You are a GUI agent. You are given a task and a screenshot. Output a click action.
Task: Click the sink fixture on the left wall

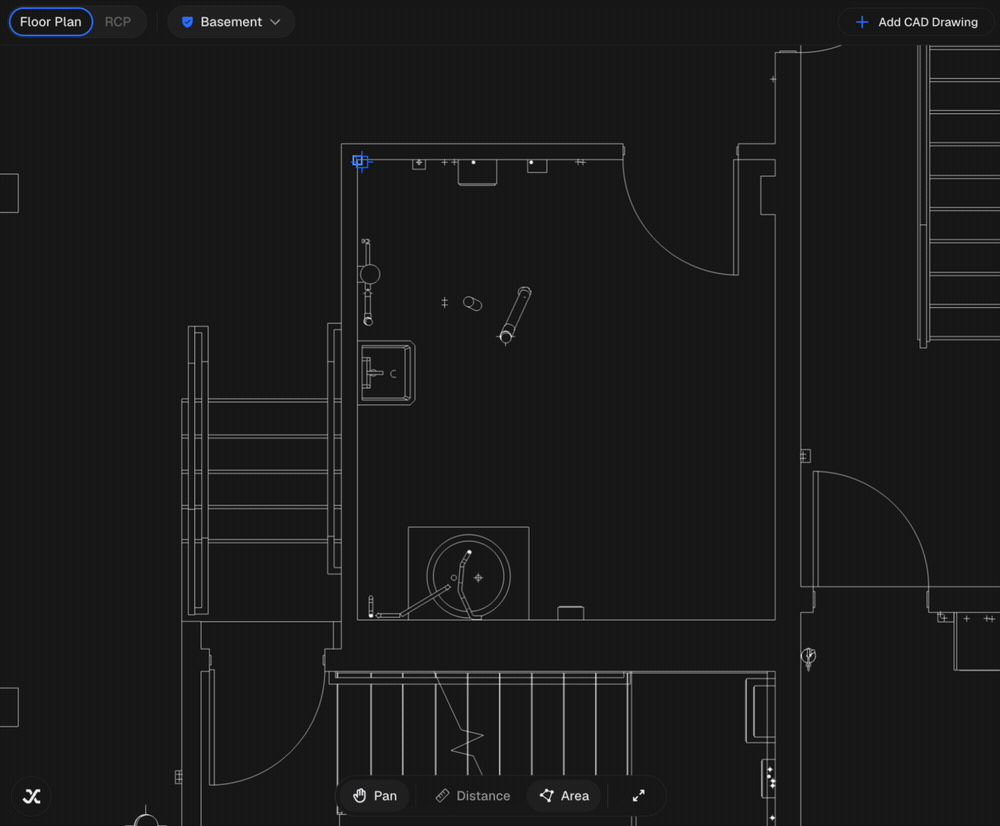386,373
